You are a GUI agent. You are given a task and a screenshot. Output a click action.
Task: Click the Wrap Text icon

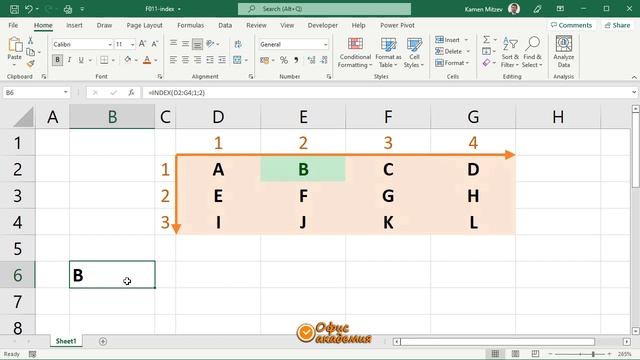(238, 44)
